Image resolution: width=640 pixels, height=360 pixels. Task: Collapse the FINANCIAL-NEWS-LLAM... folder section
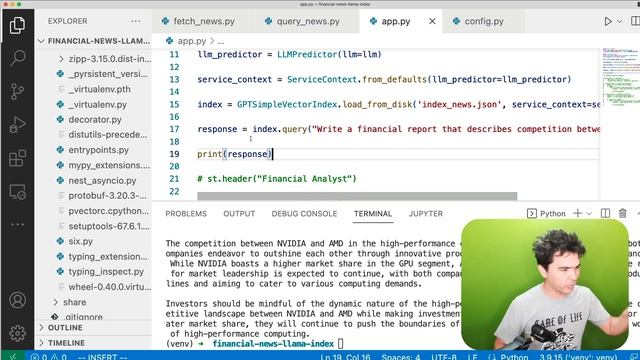coord(95,41)
